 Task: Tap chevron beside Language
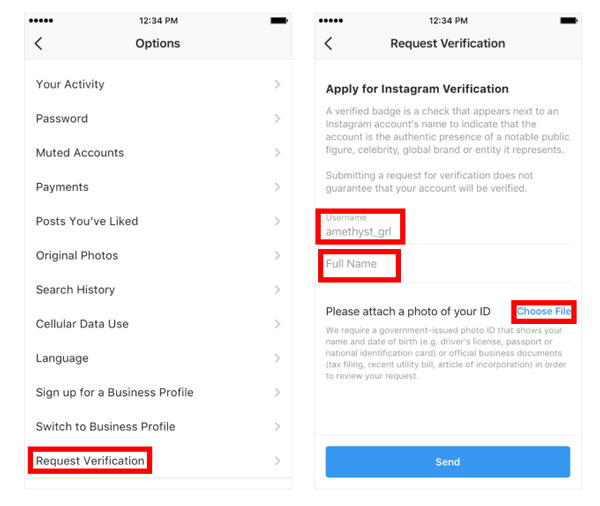[277, 358]
